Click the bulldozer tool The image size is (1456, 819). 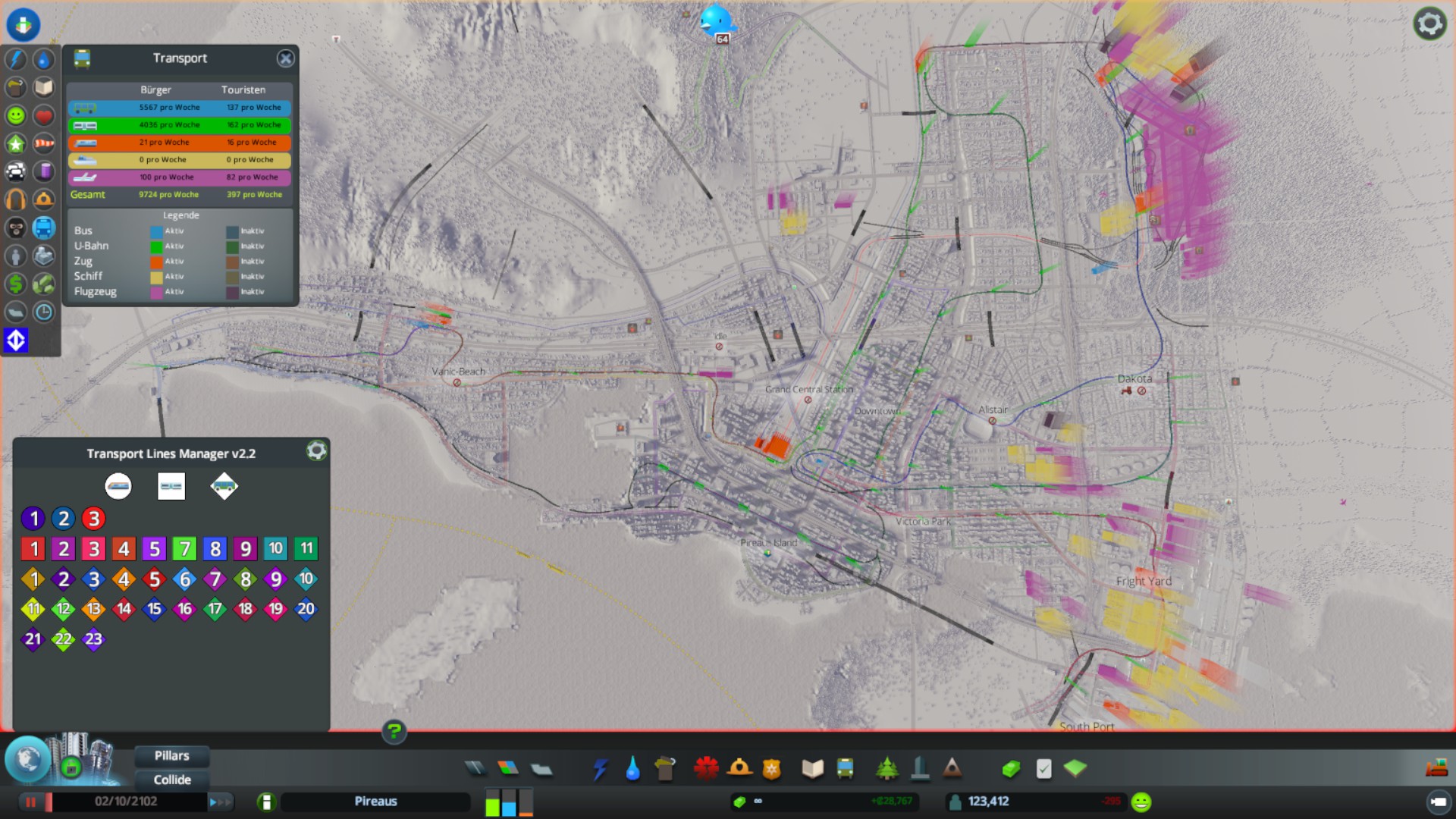(1436, 769)
